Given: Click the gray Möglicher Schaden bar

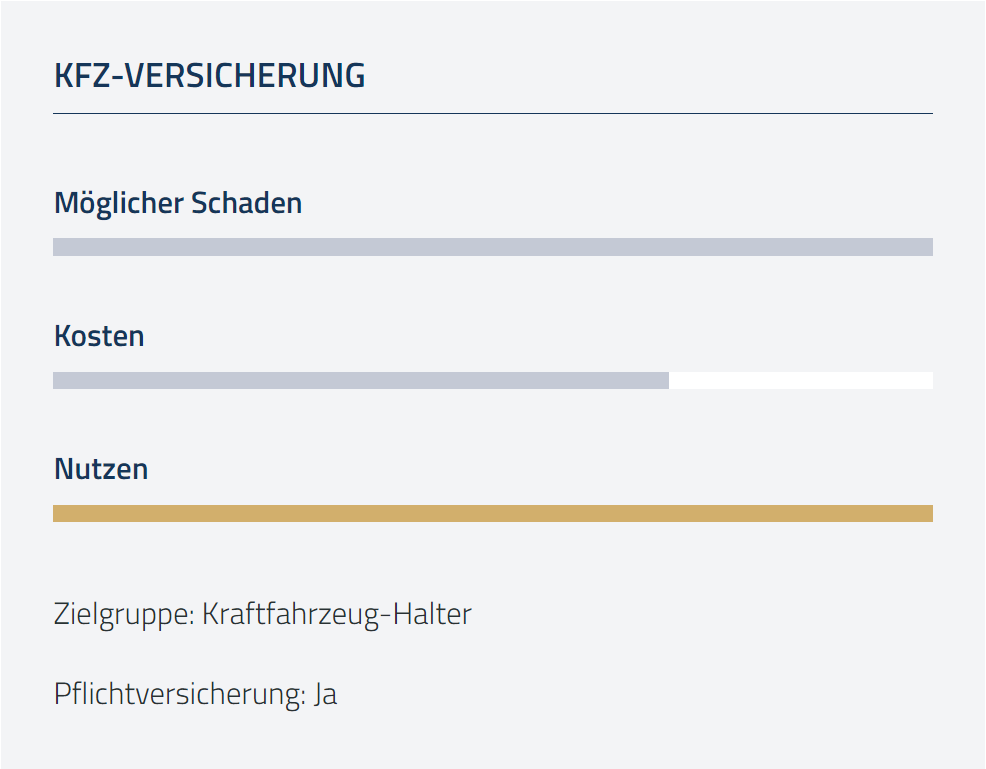Looking at the screenshot, I should [493, 247].
